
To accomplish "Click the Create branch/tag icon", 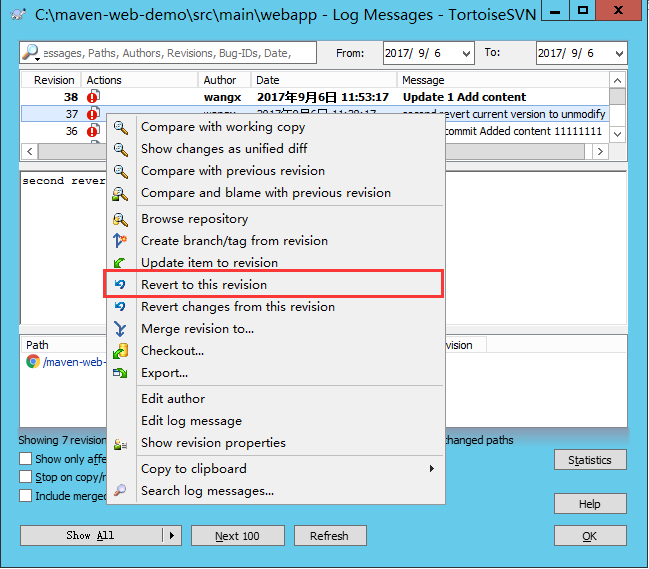I will tap(120, 241).
